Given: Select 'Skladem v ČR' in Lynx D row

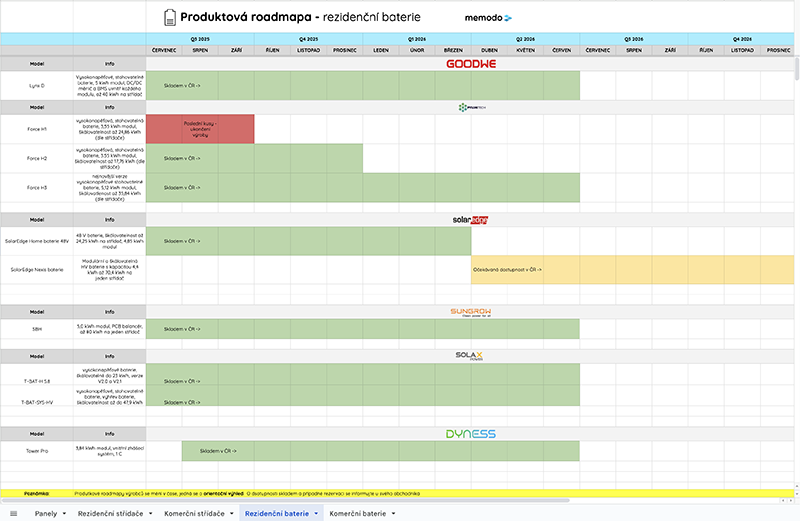Looking at the screenshot, I should coord(182,86).
